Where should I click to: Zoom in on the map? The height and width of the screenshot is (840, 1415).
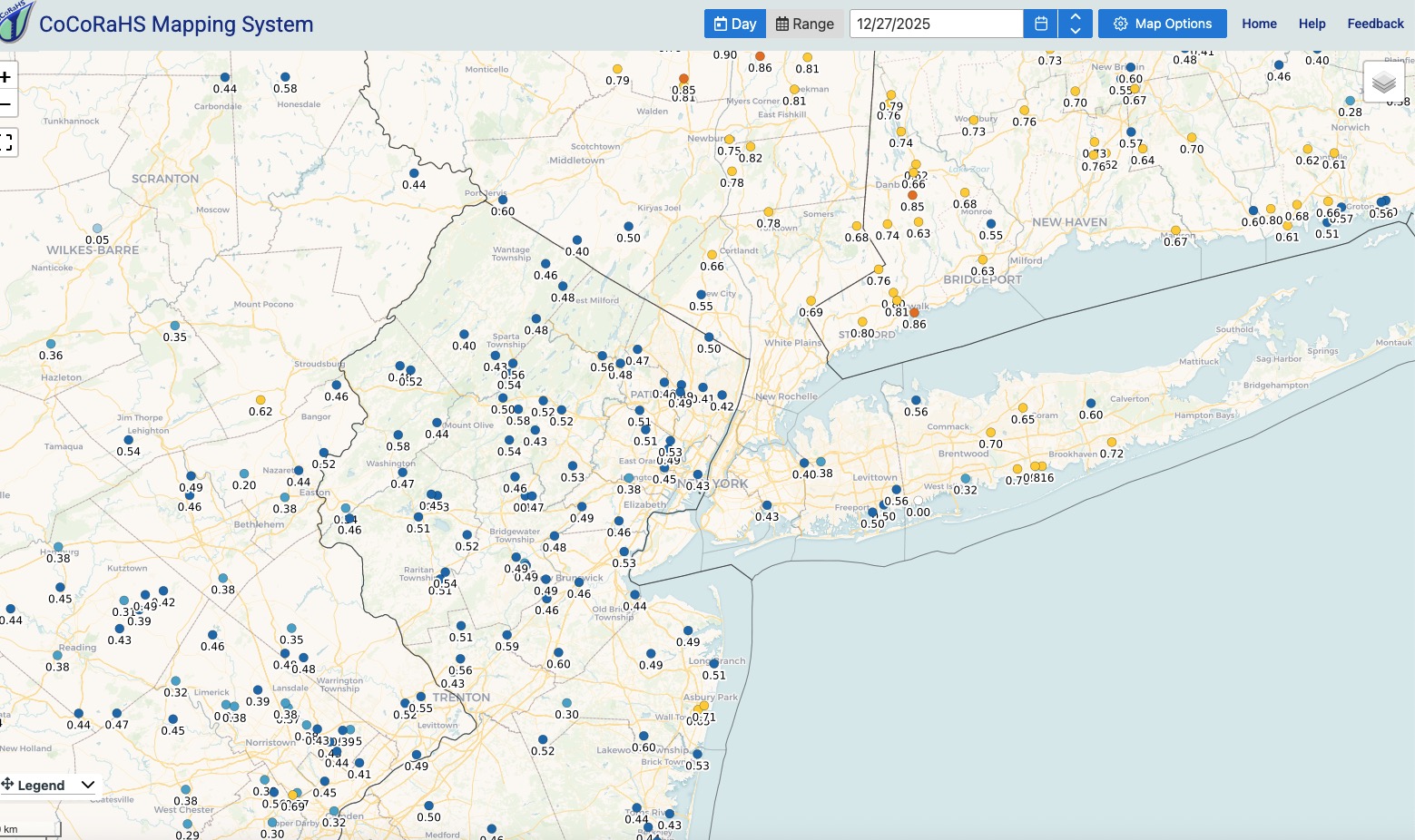(5, 77)
